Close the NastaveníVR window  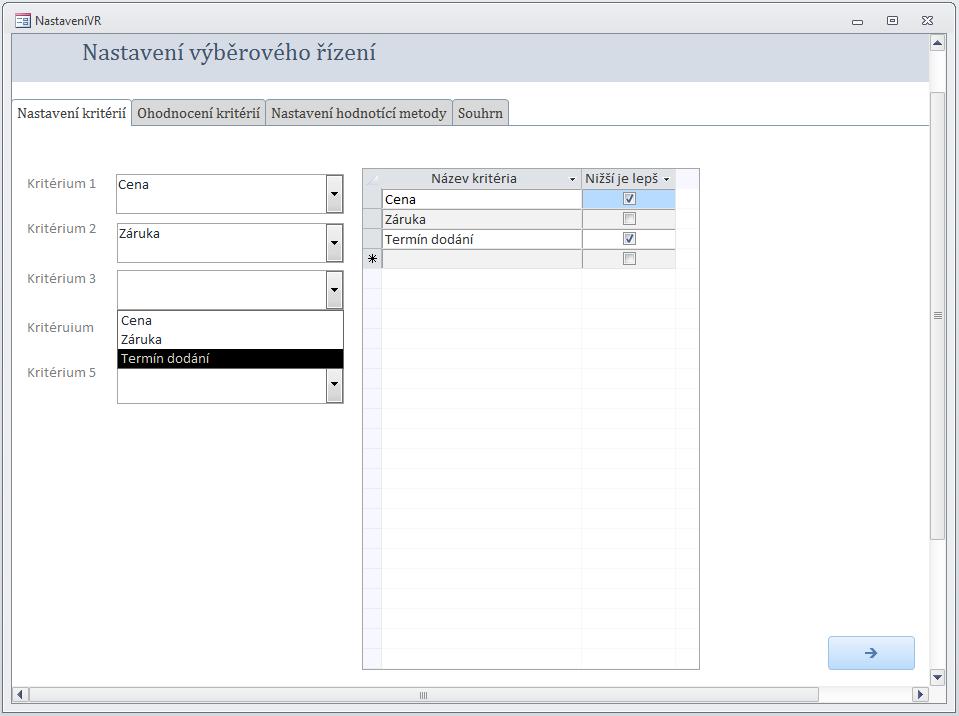pos(927,21)
